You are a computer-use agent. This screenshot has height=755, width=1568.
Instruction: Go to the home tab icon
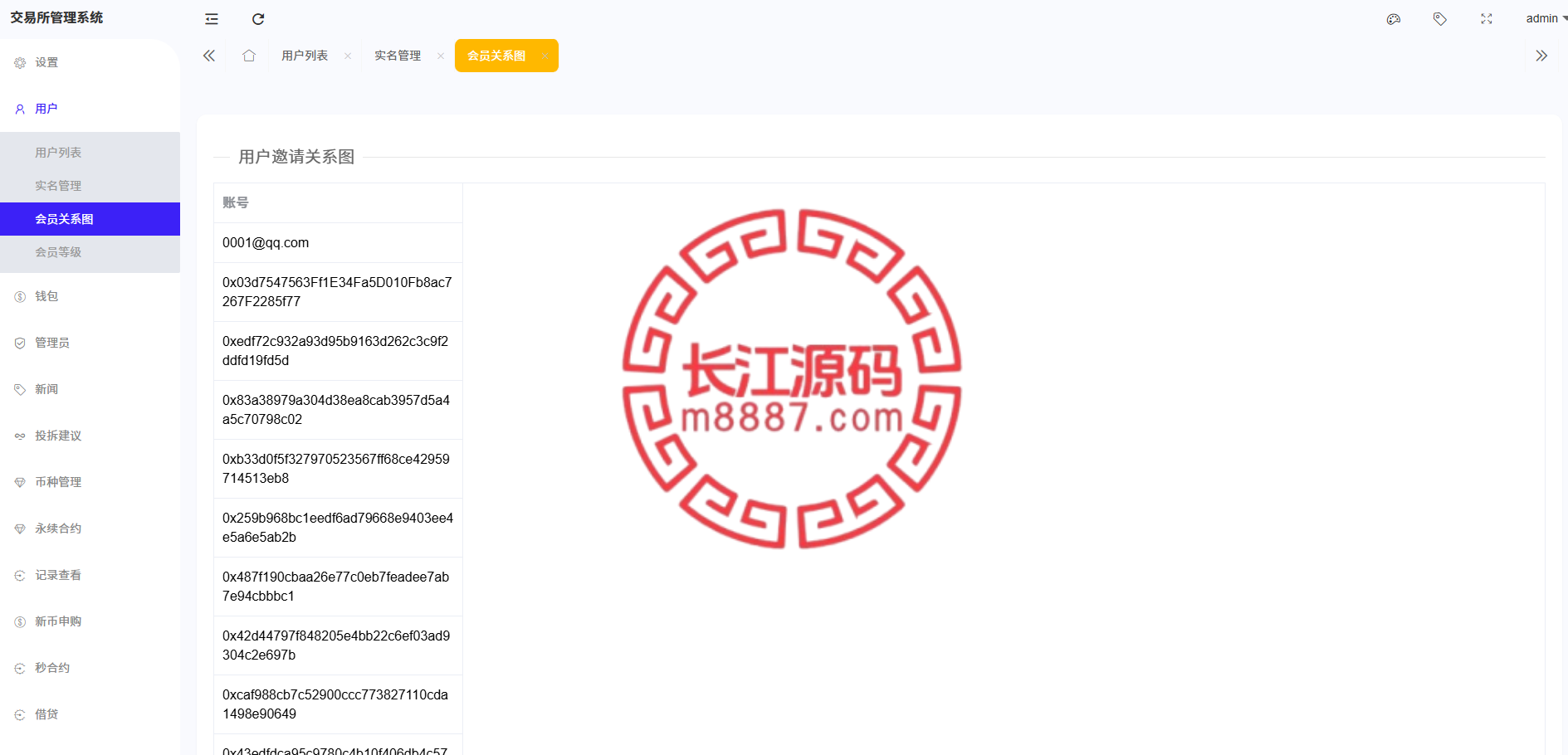pos(249,56)
